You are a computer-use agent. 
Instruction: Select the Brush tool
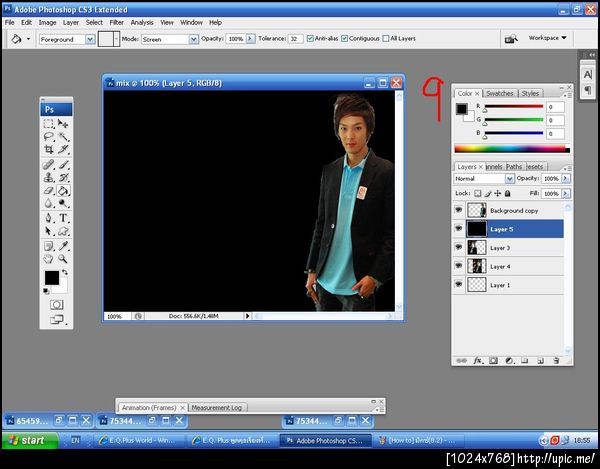click(x=63, y=164)
